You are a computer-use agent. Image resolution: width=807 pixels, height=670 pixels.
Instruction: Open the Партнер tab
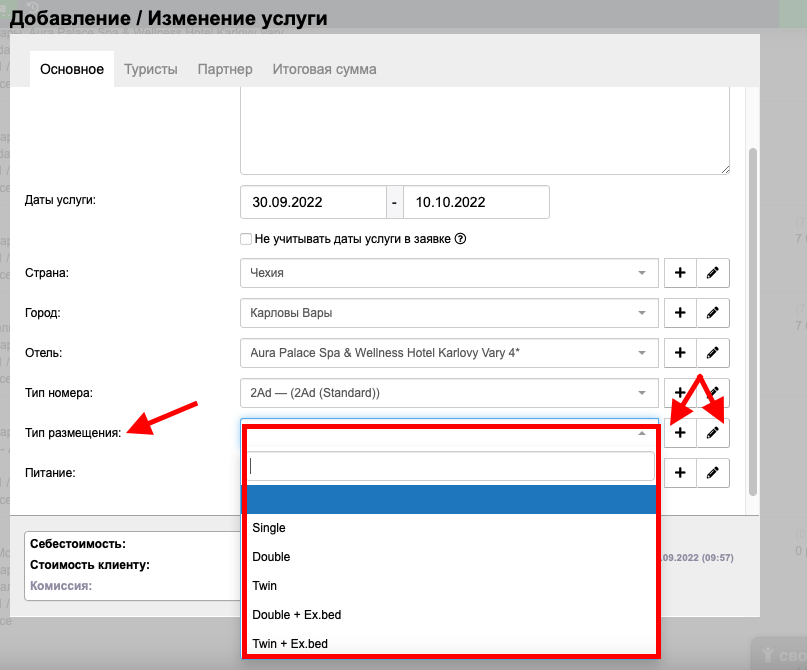point(225,69)
